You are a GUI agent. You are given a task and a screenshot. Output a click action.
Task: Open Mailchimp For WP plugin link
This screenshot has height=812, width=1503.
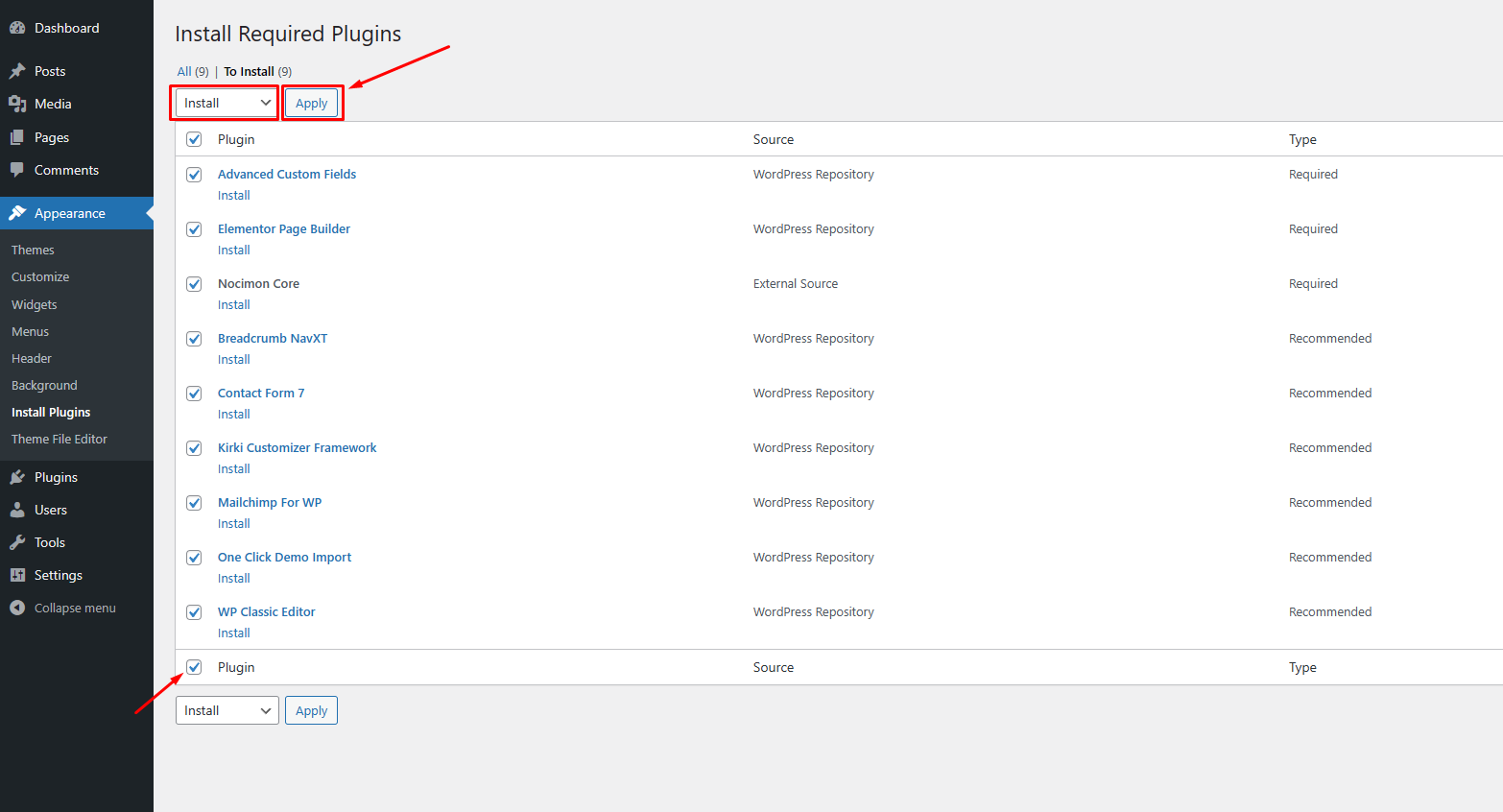pos(270,502)
